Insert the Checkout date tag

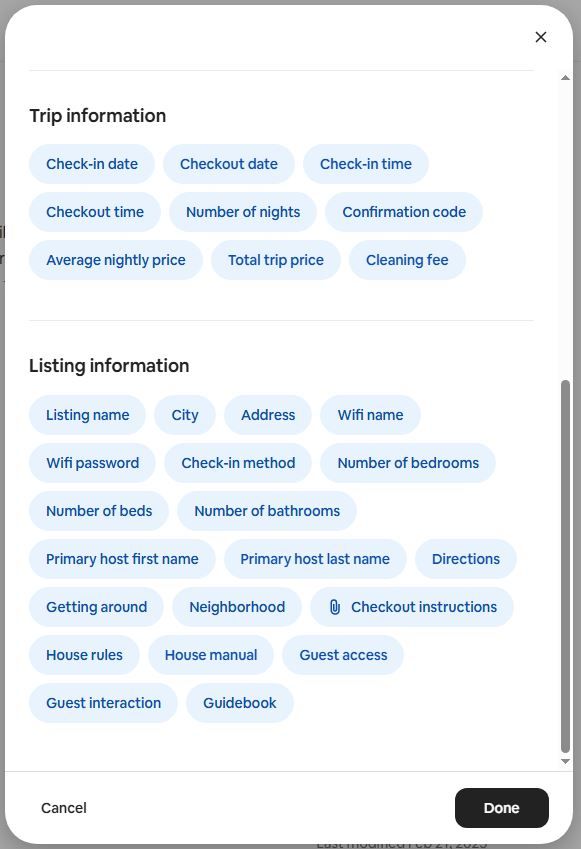[229, 164]
